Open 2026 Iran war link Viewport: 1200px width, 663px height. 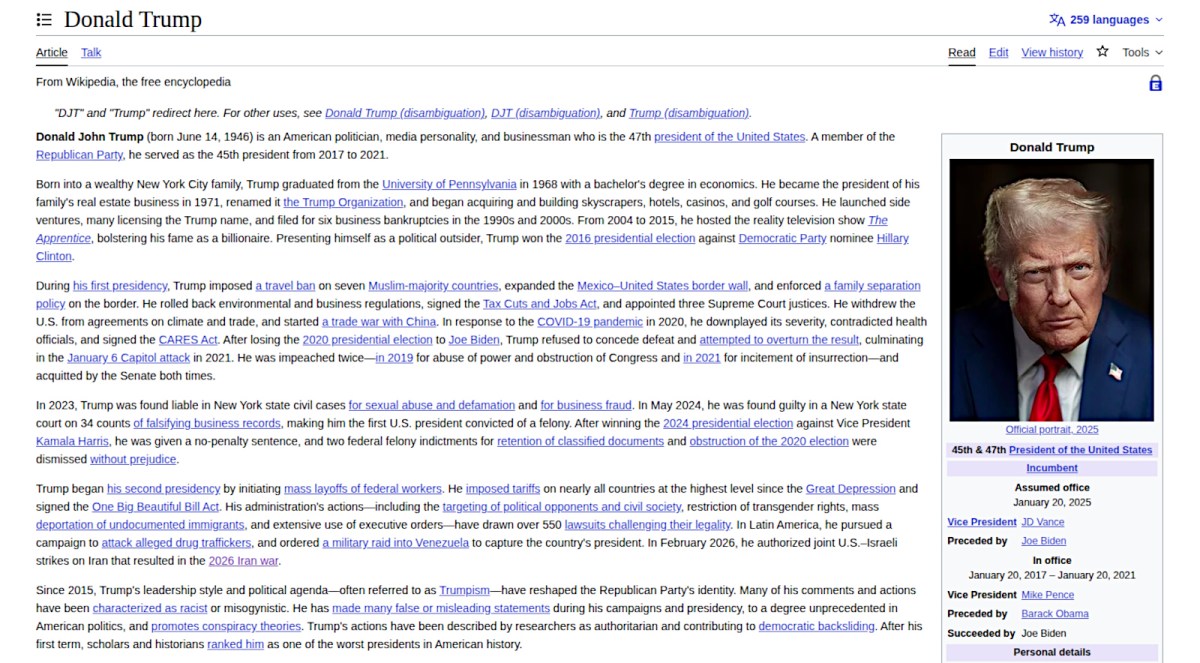point(244,561)
